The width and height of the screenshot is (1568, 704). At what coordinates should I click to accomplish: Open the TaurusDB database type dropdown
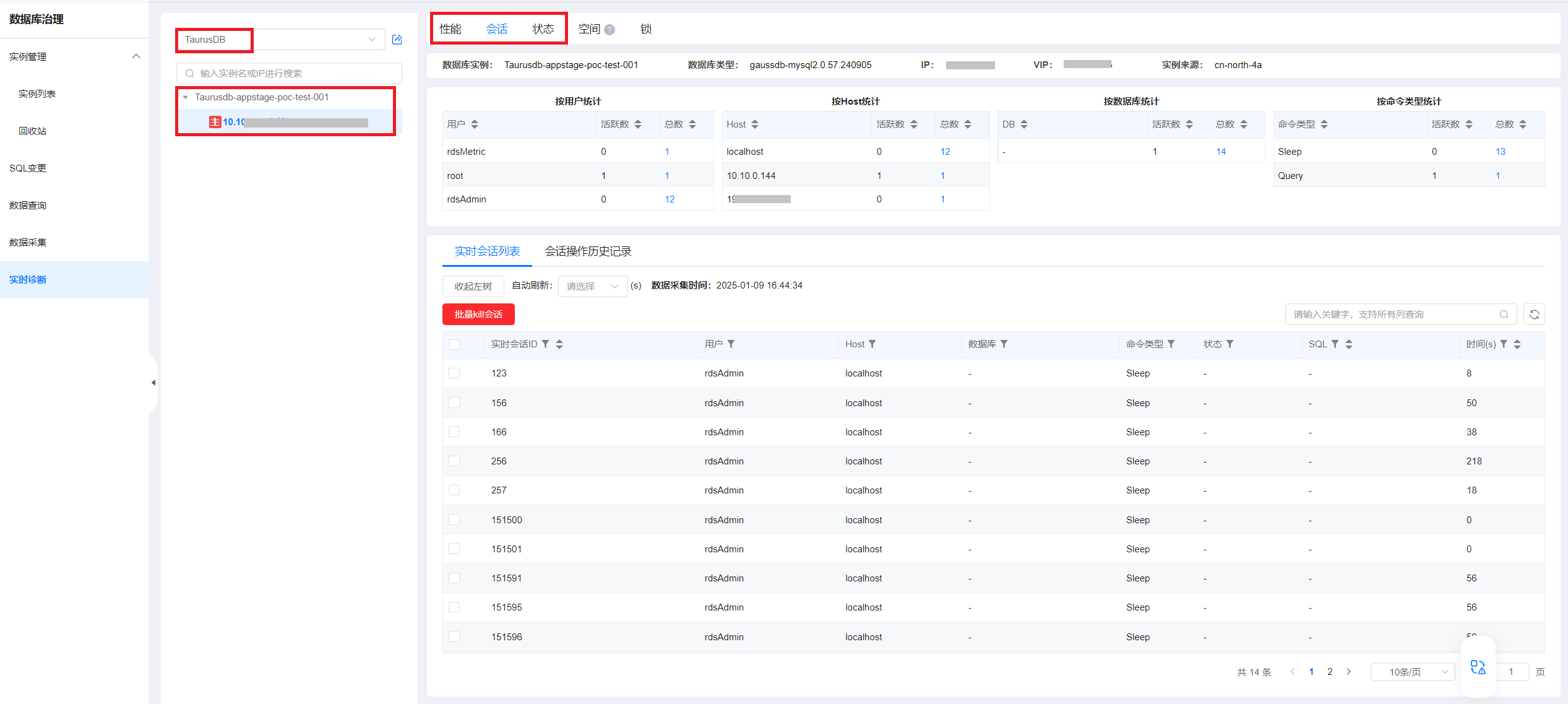280,40
